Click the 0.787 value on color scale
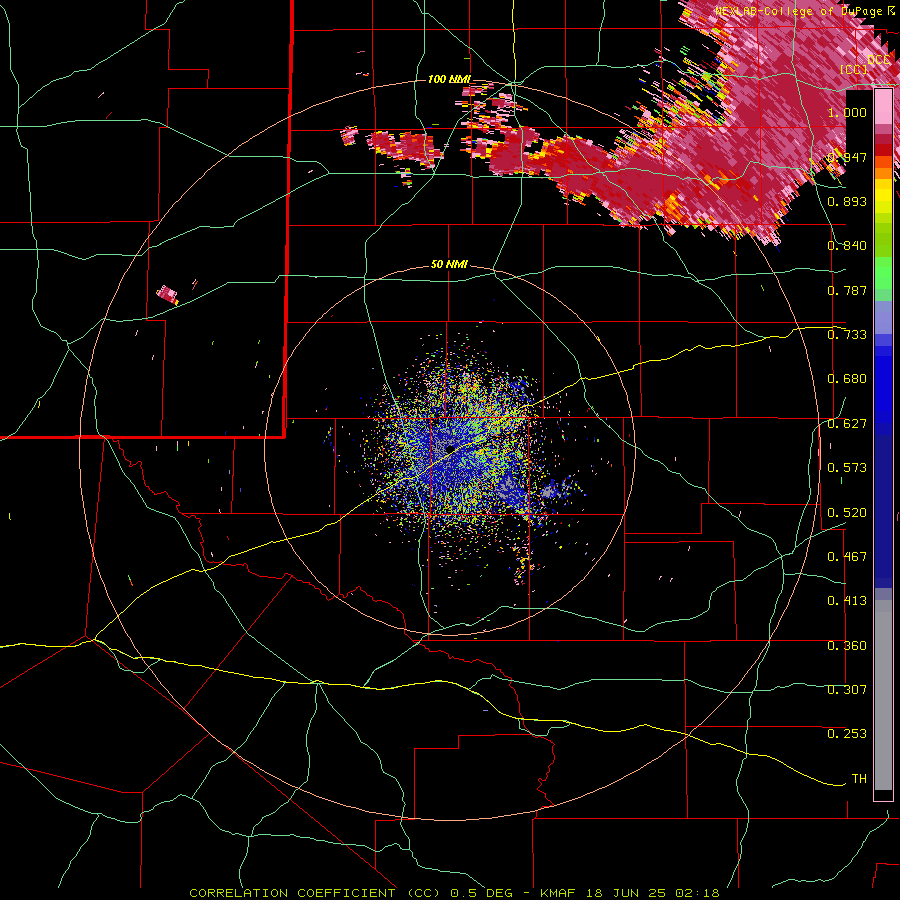 pyautogui.click(x=847, y=290)
